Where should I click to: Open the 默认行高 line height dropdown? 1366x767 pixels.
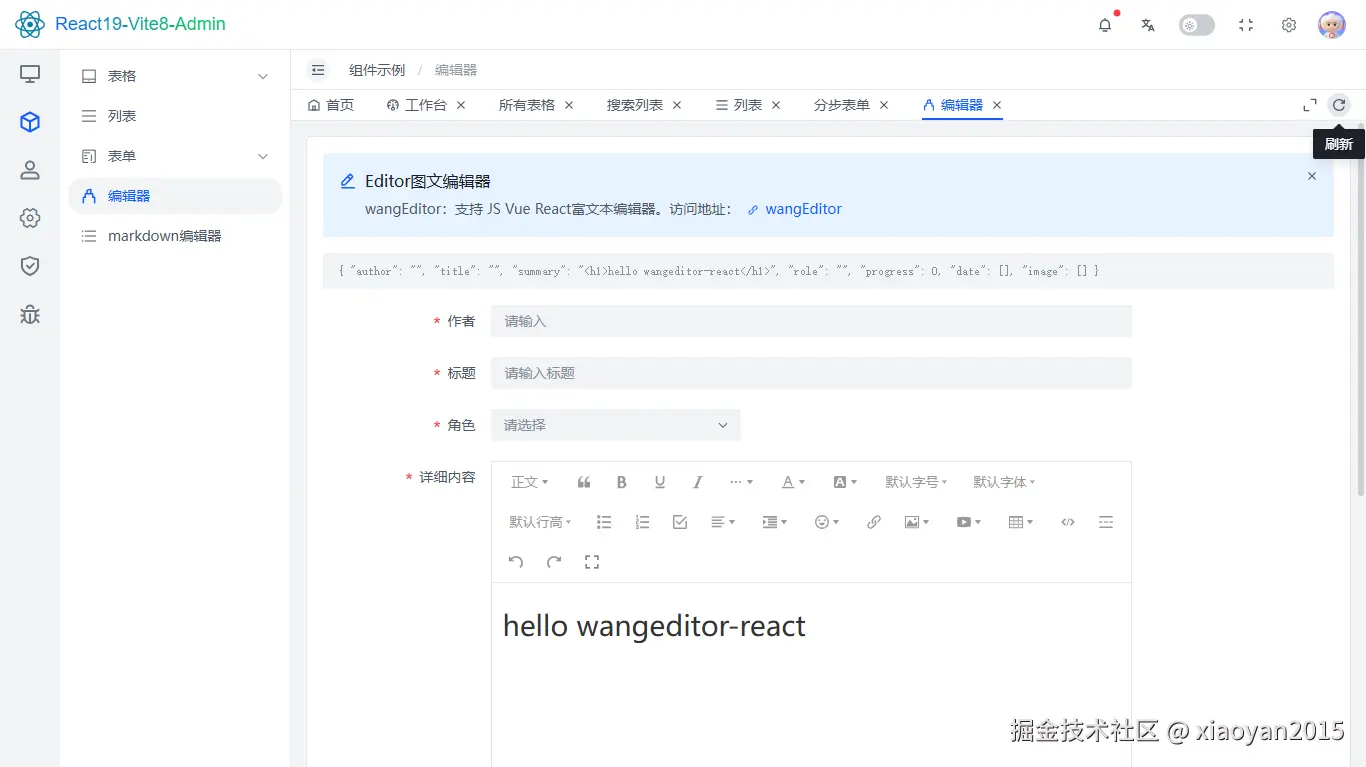540,522
